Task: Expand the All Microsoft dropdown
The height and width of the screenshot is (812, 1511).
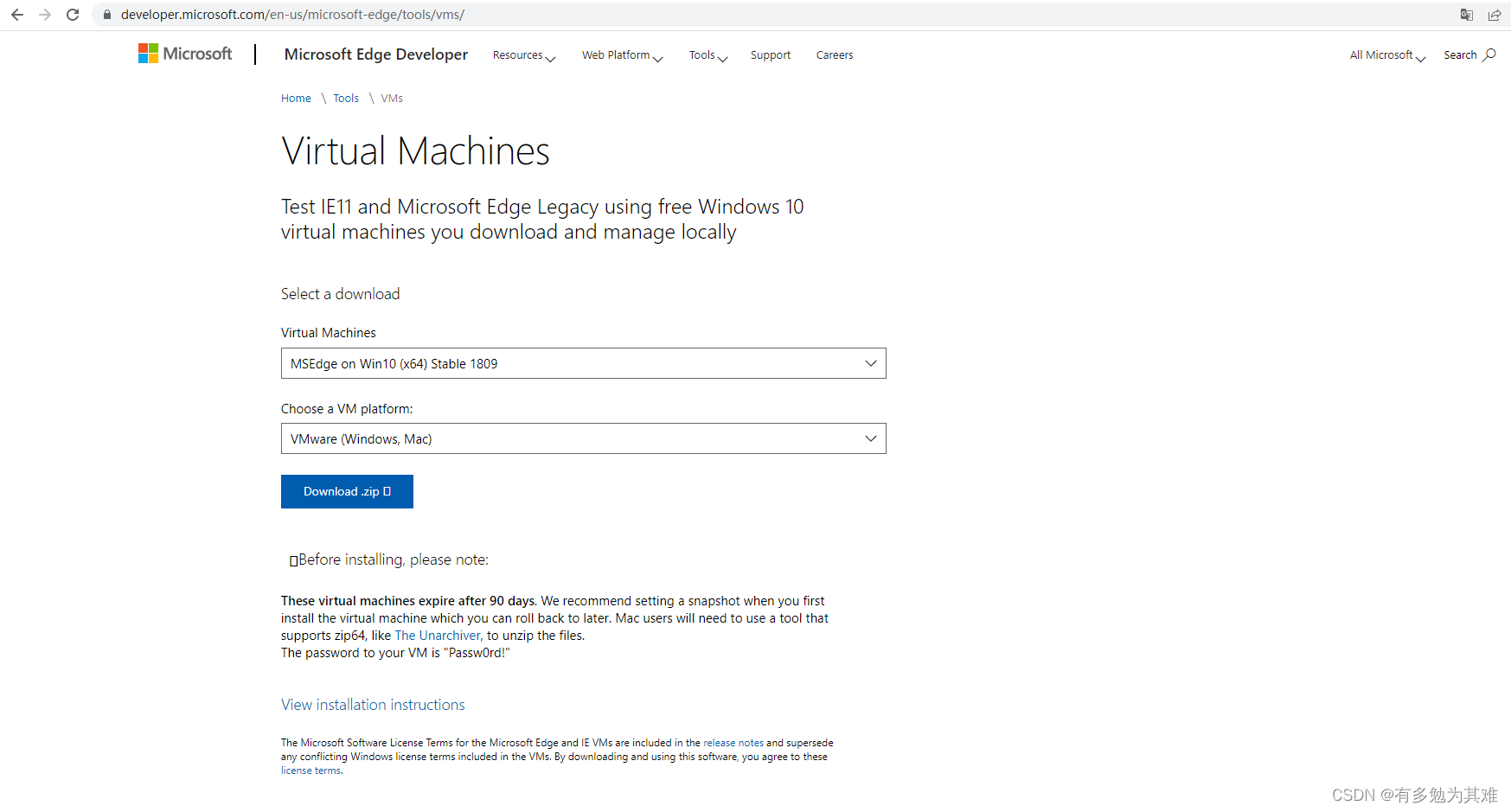Action: pyautogui.click(x=1387, y=55)
